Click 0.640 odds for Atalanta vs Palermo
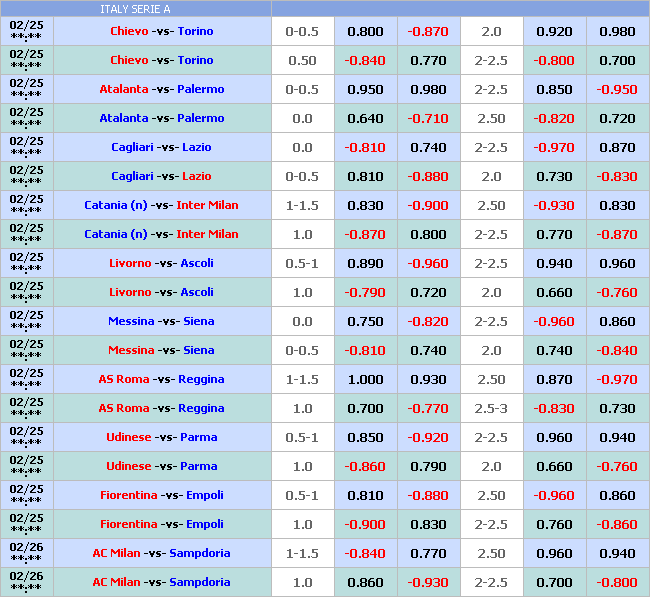Screen dimensions: 650x597 tap(365, 118)
